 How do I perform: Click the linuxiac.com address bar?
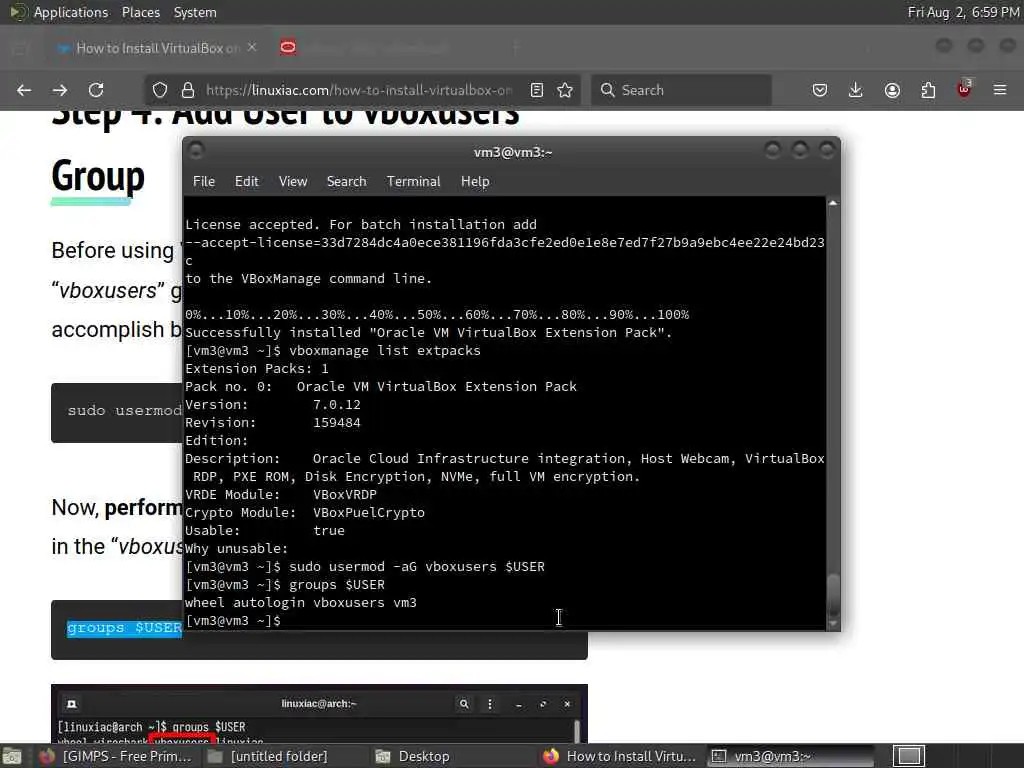[x=359, y=90]
